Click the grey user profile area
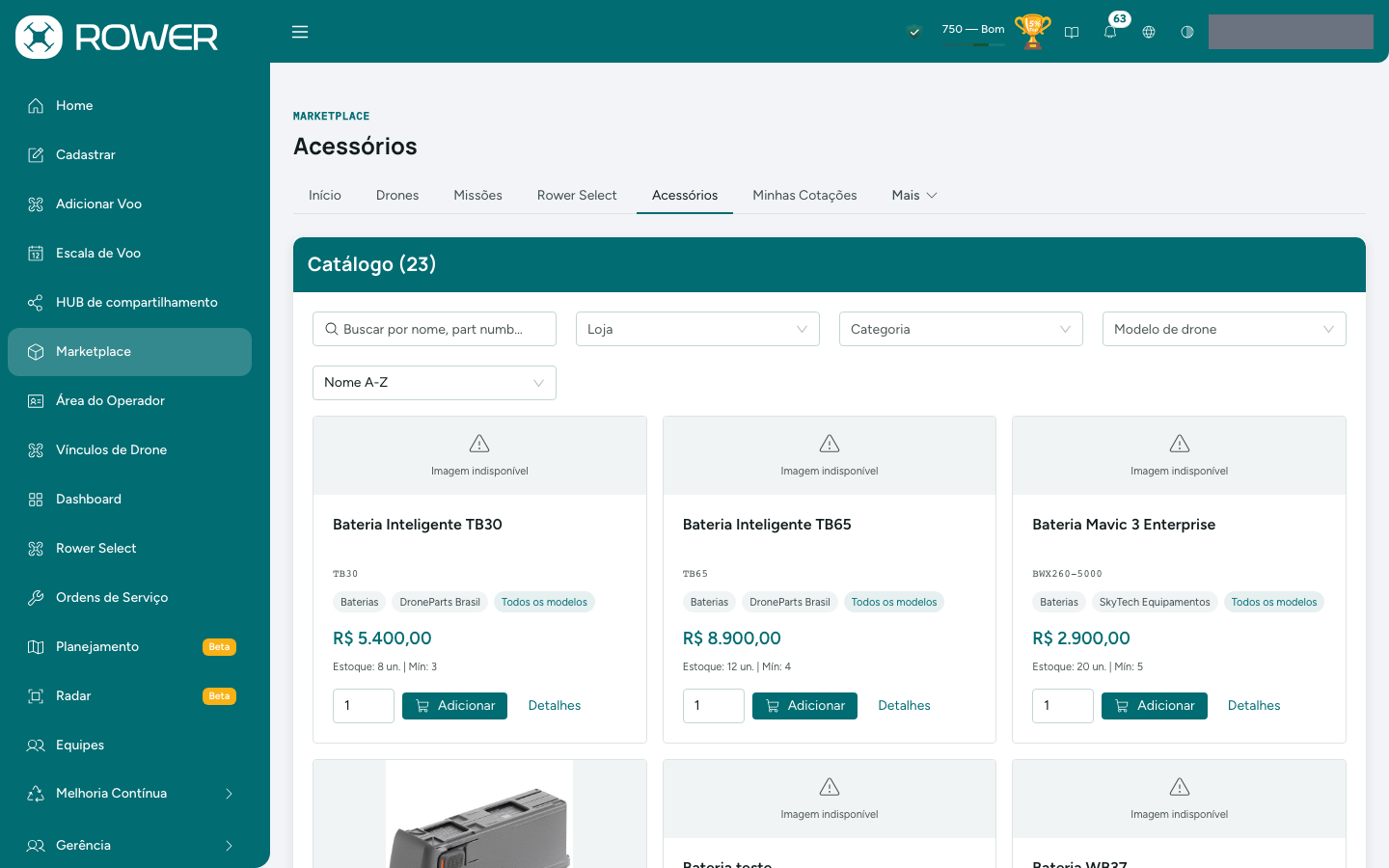The height and width of the screenshot is (868, 1389). click(x=1291, y=32)
